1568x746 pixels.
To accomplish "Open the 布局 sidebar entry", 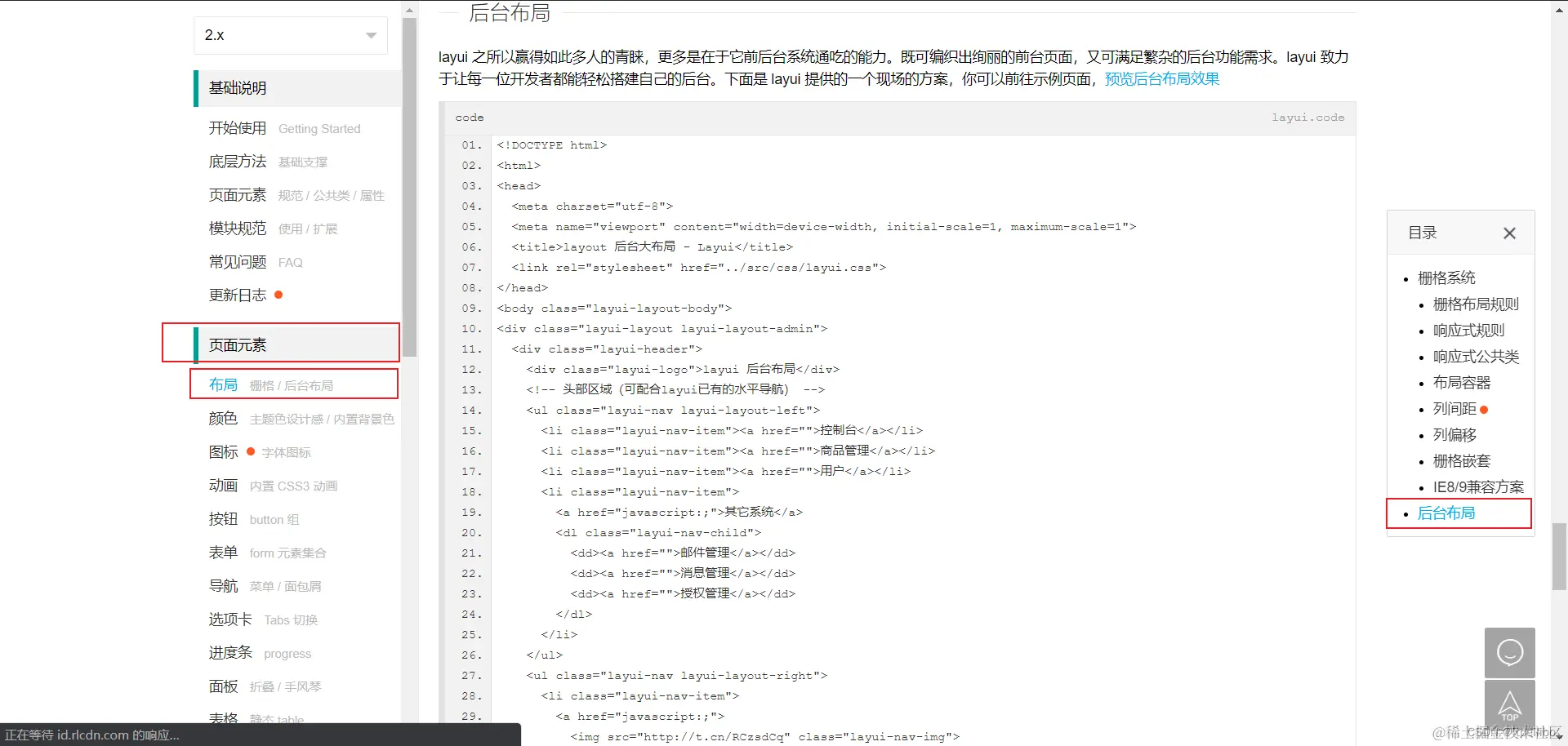I will click(223, 384).
